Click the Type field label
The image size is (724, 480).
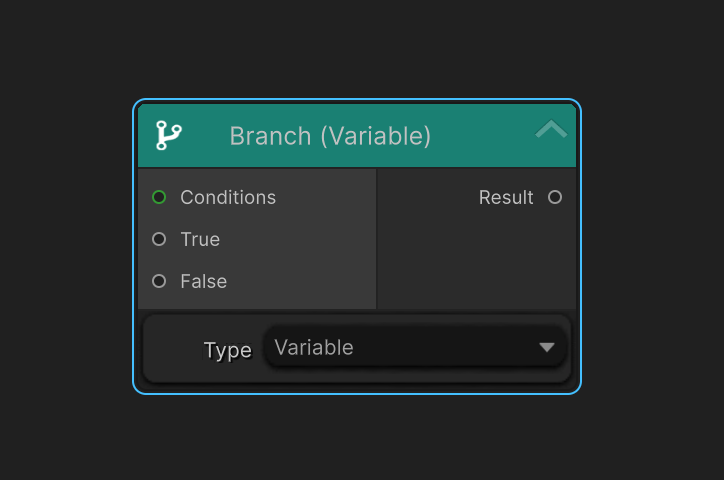[x=227, y=350]
